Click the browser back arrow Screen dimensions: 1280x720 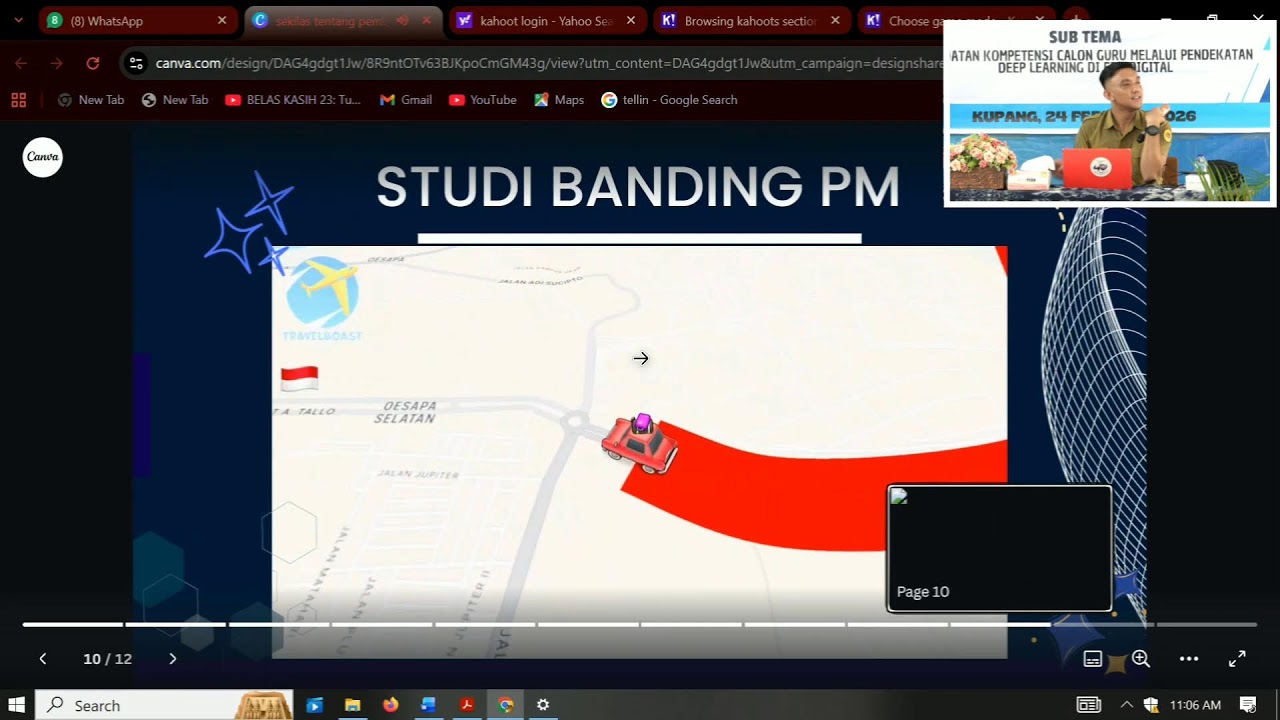(21, 63)
